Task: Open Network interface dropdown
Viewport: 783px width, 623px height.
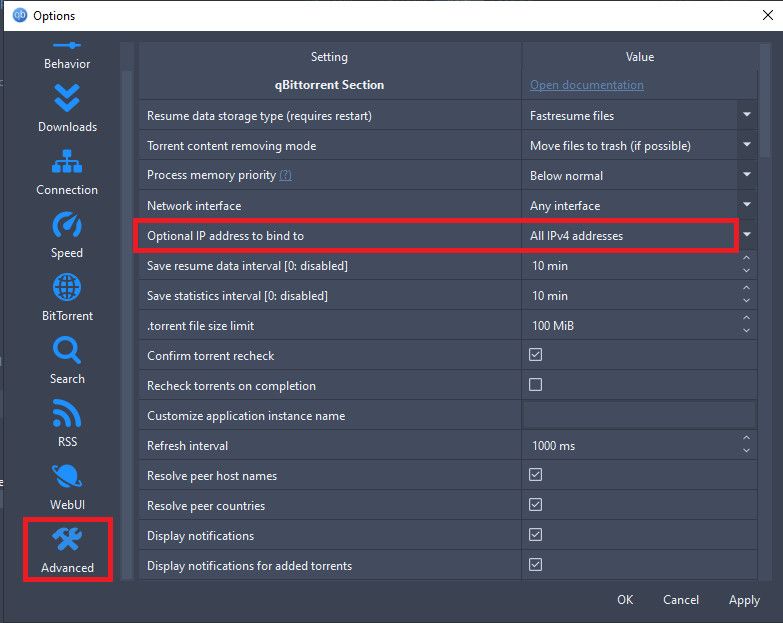Action: click(747, 205)
